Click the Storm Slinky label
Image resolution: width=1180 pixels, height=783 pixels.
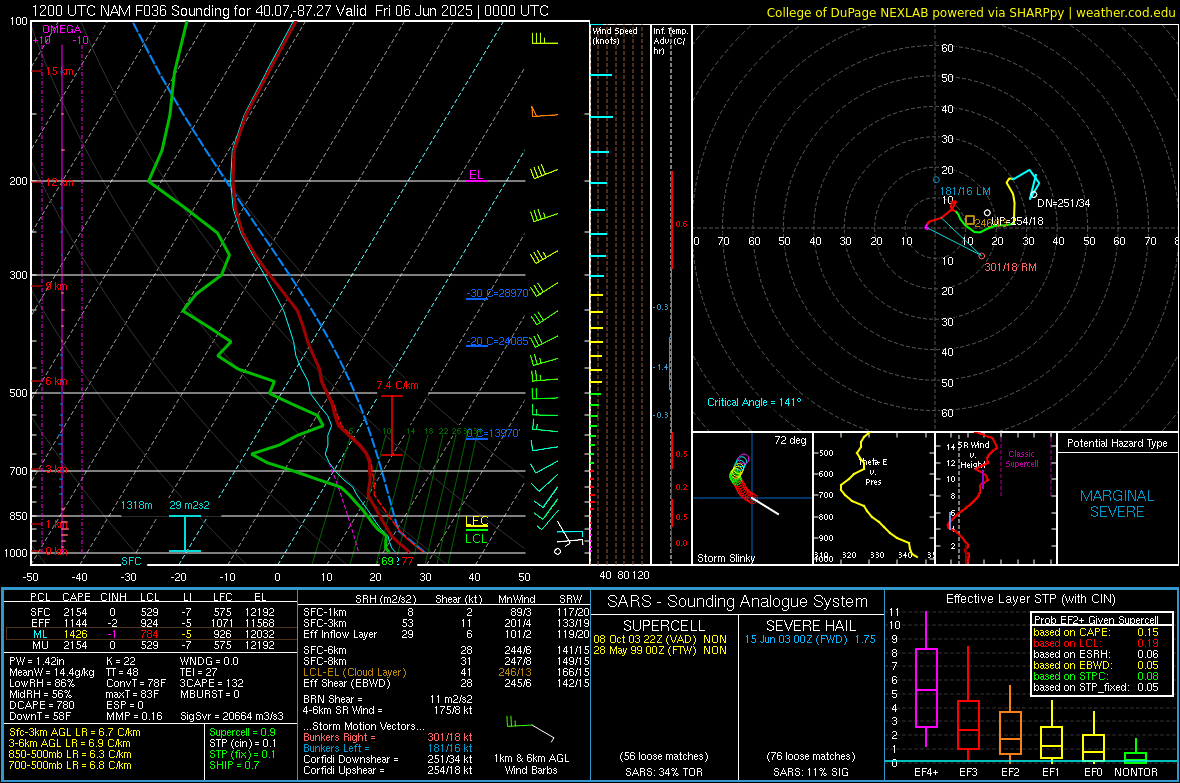tap(725, 558)
